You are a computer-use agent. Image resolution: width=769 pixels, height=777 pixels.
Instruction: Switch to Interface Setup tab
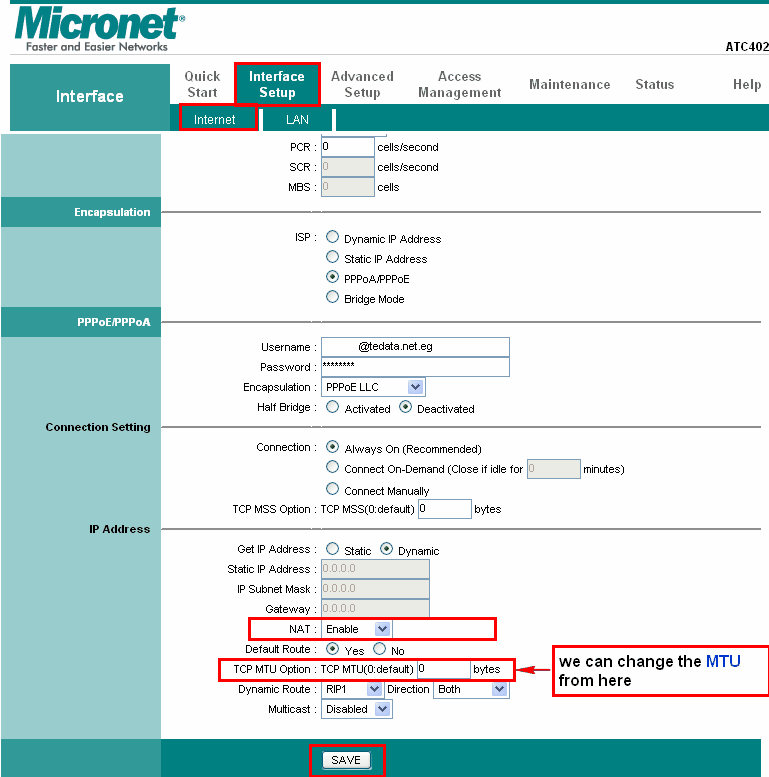277,84
